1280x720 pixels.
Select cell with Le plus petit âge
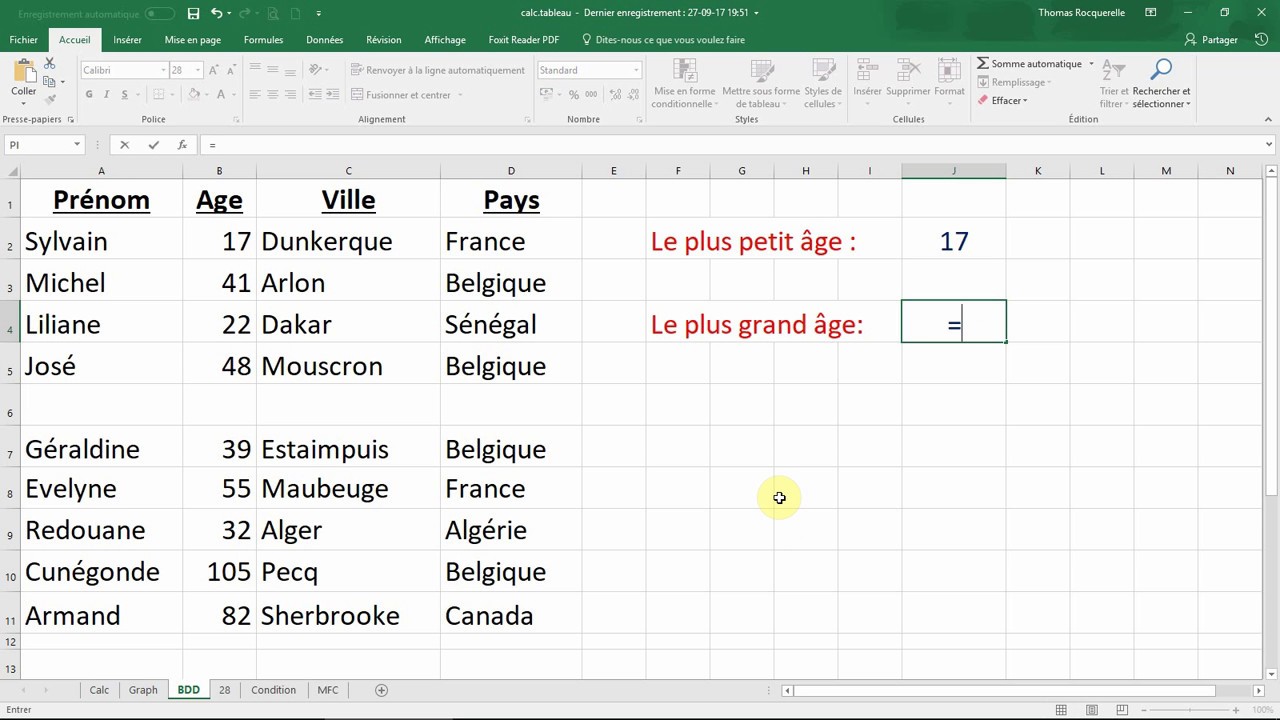pyautogui.click(x=753, y=241)
